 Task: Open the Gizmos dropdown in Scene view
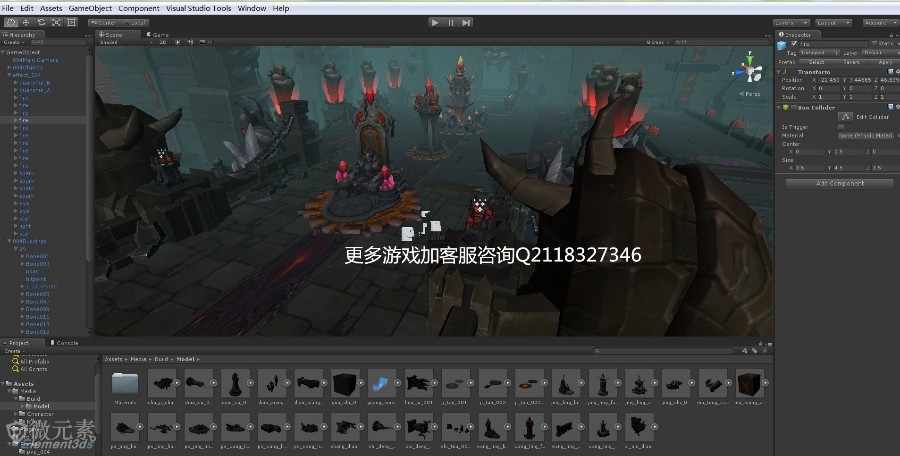(655, 42)
